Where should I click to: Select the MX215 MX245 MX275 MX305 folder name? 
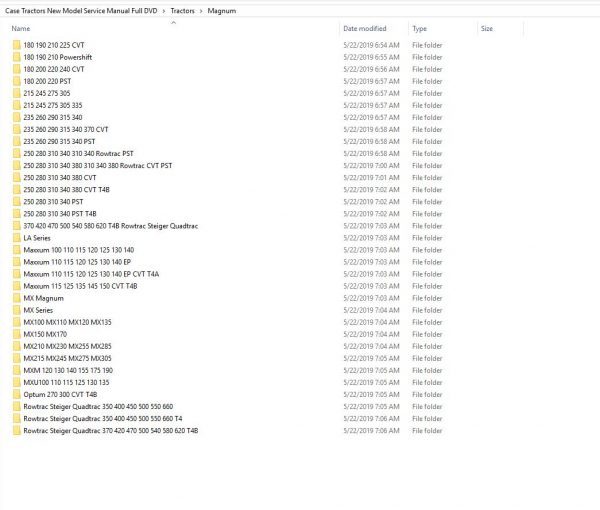(67, 358)
